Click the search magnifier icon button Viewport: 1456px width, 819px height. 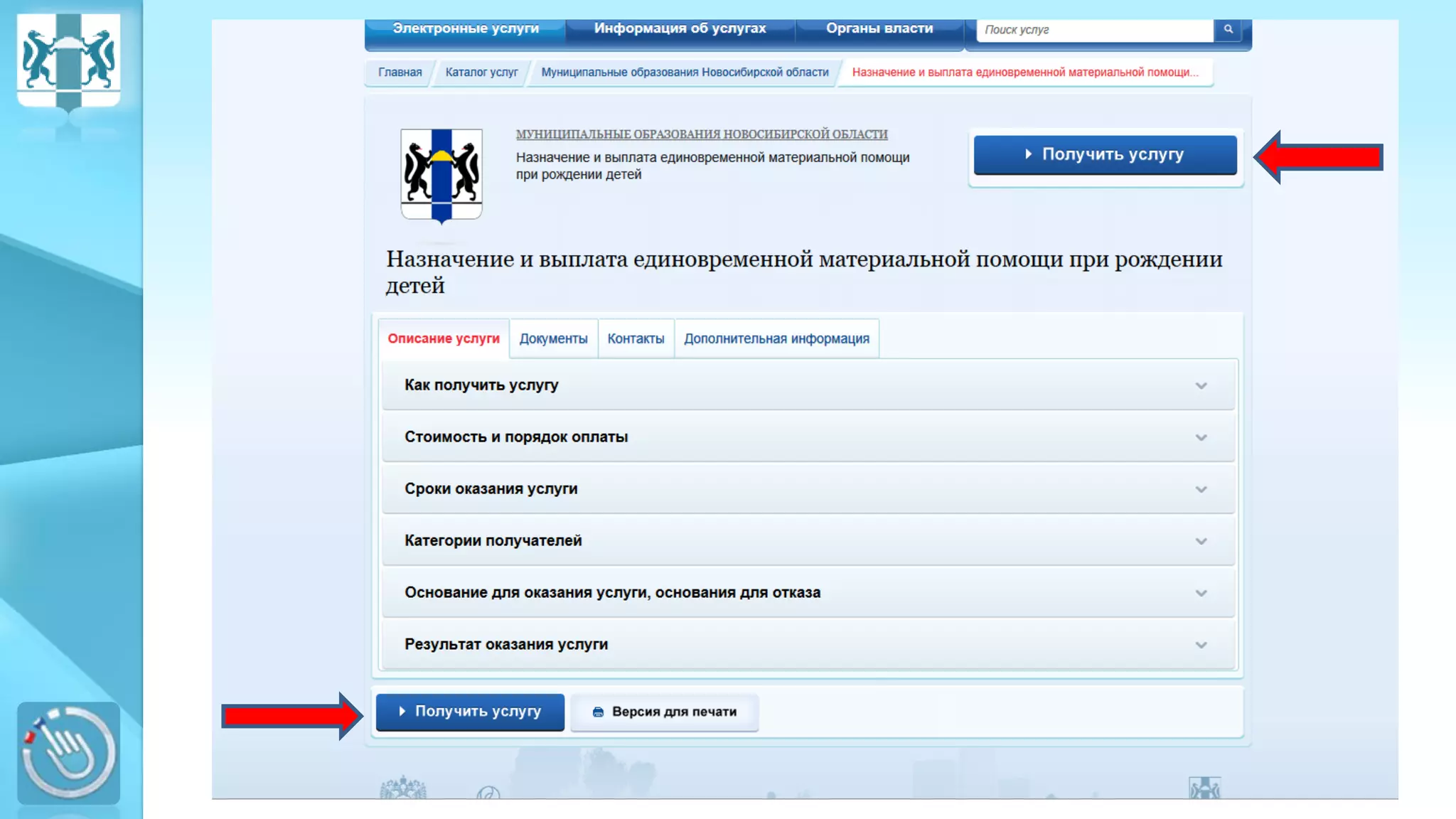[x=1228, y=29]
